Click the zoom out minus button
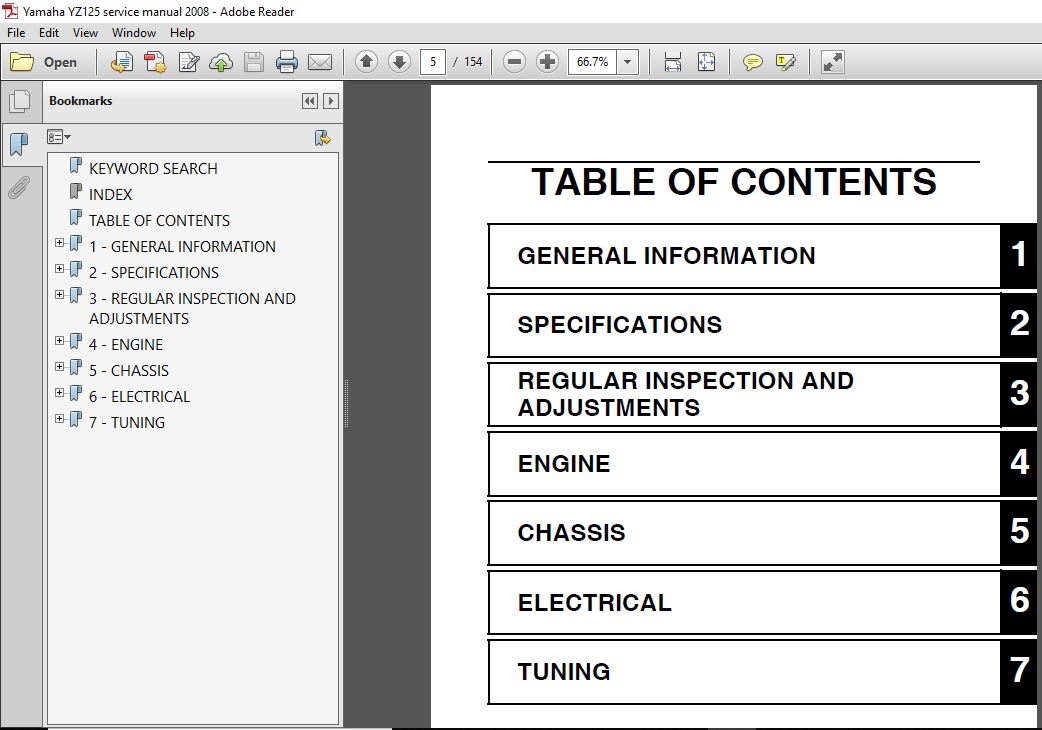 pyautogui.click(x=514, y=62)
